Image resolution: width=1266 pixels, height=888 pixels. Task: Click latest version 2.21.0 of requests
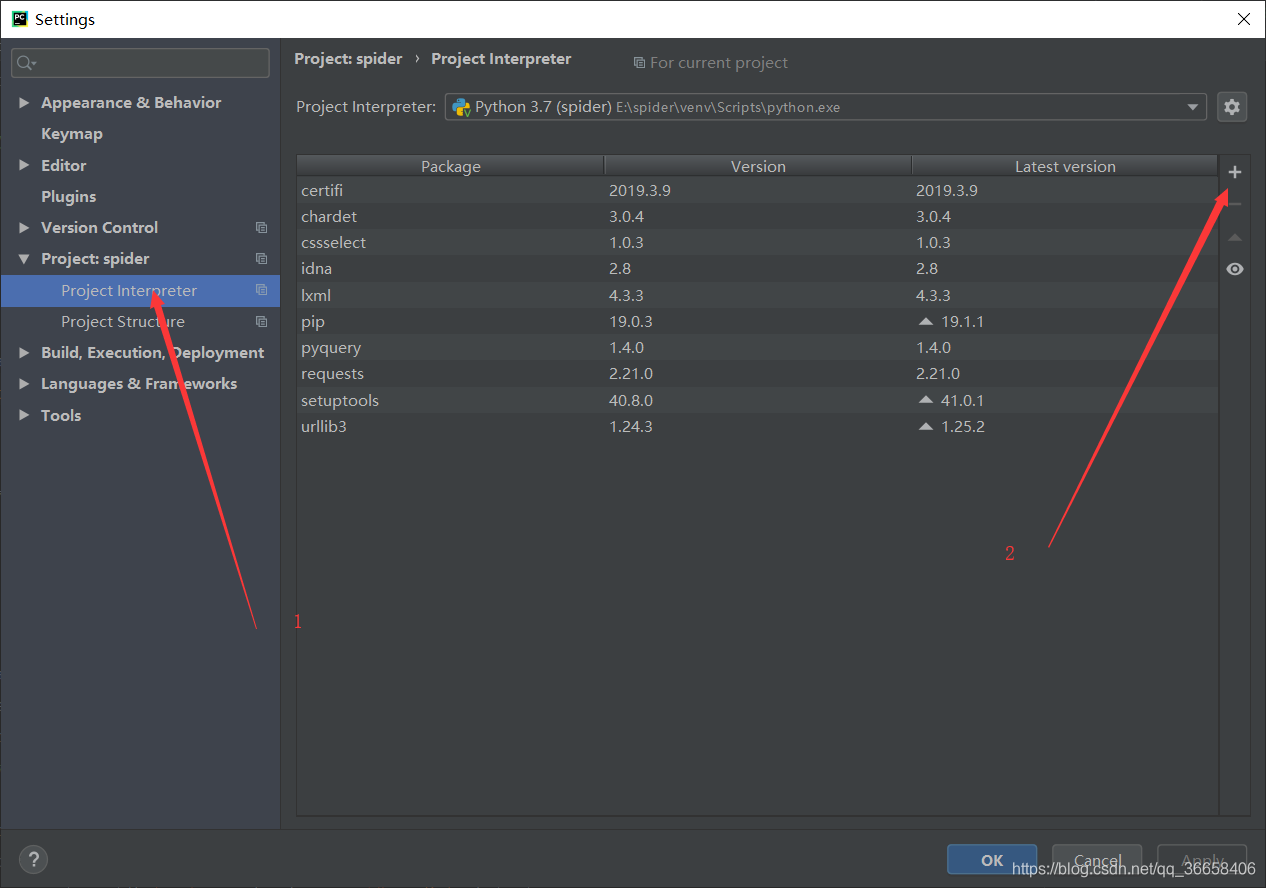pos(938,373)
